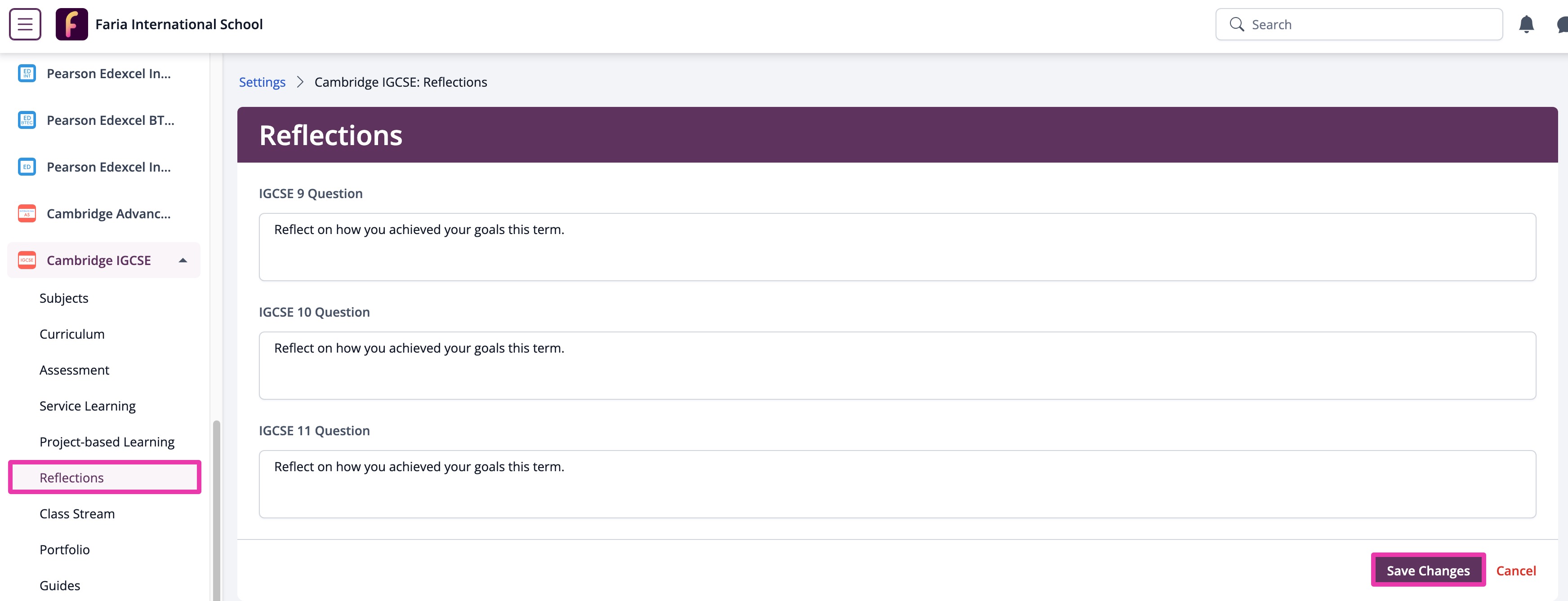The width and height of the screenshot is (1568, 601).
Task: Click Cancel to discard changes
Action: tap(1516, 570)
